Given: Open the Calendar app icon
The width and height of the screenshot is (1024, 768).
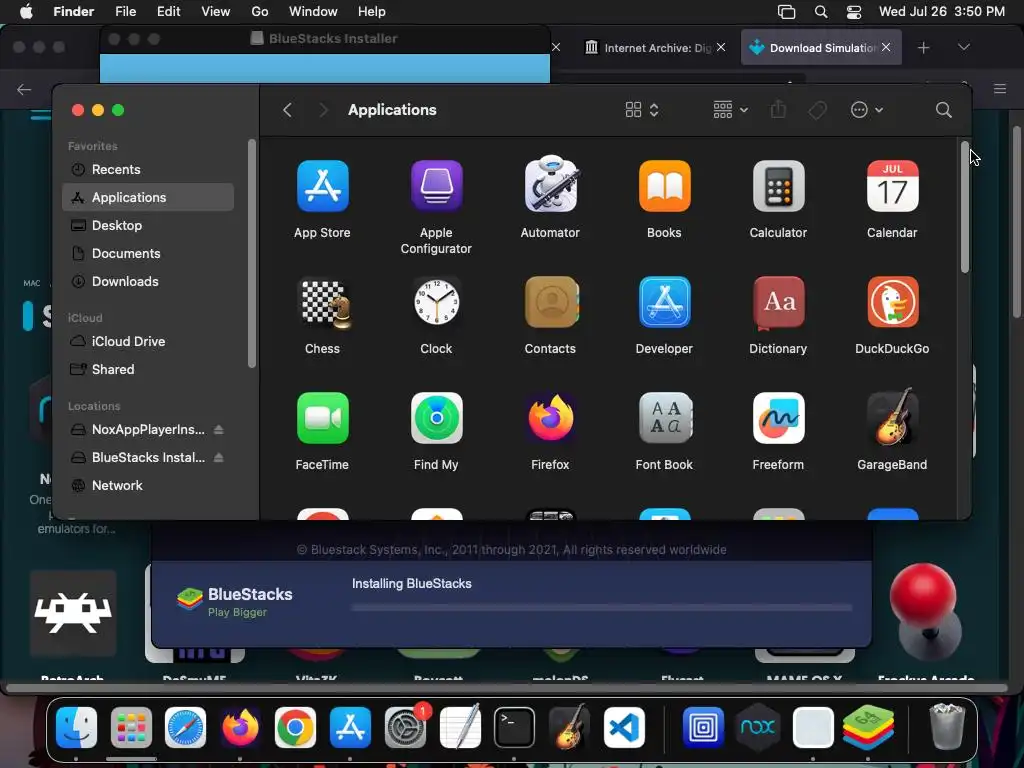Looking at the screenshot, I should coord(892,187).
